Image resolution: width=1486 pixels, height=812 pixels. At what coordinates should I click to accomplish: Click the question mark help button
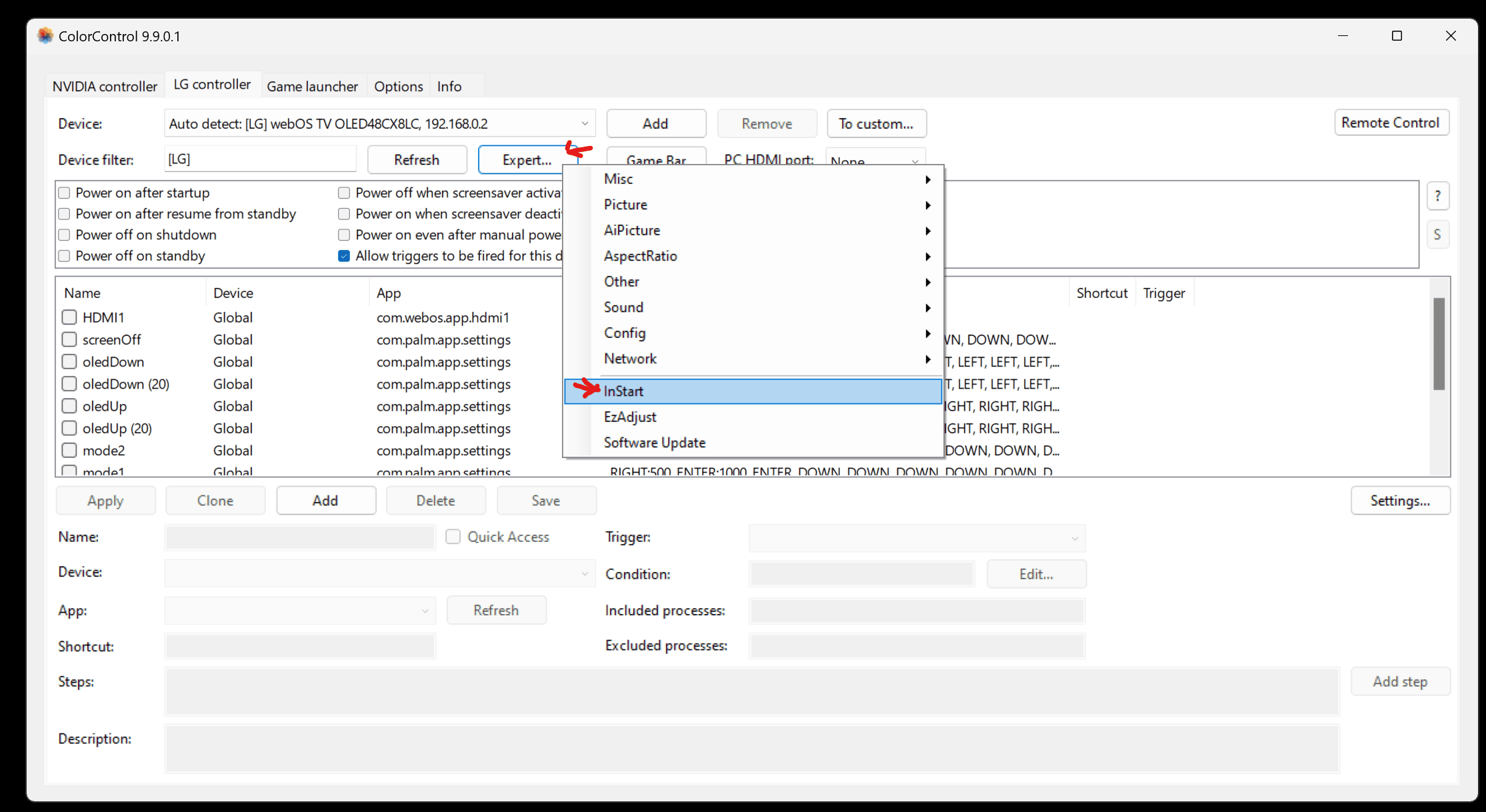pos(1438,196)
